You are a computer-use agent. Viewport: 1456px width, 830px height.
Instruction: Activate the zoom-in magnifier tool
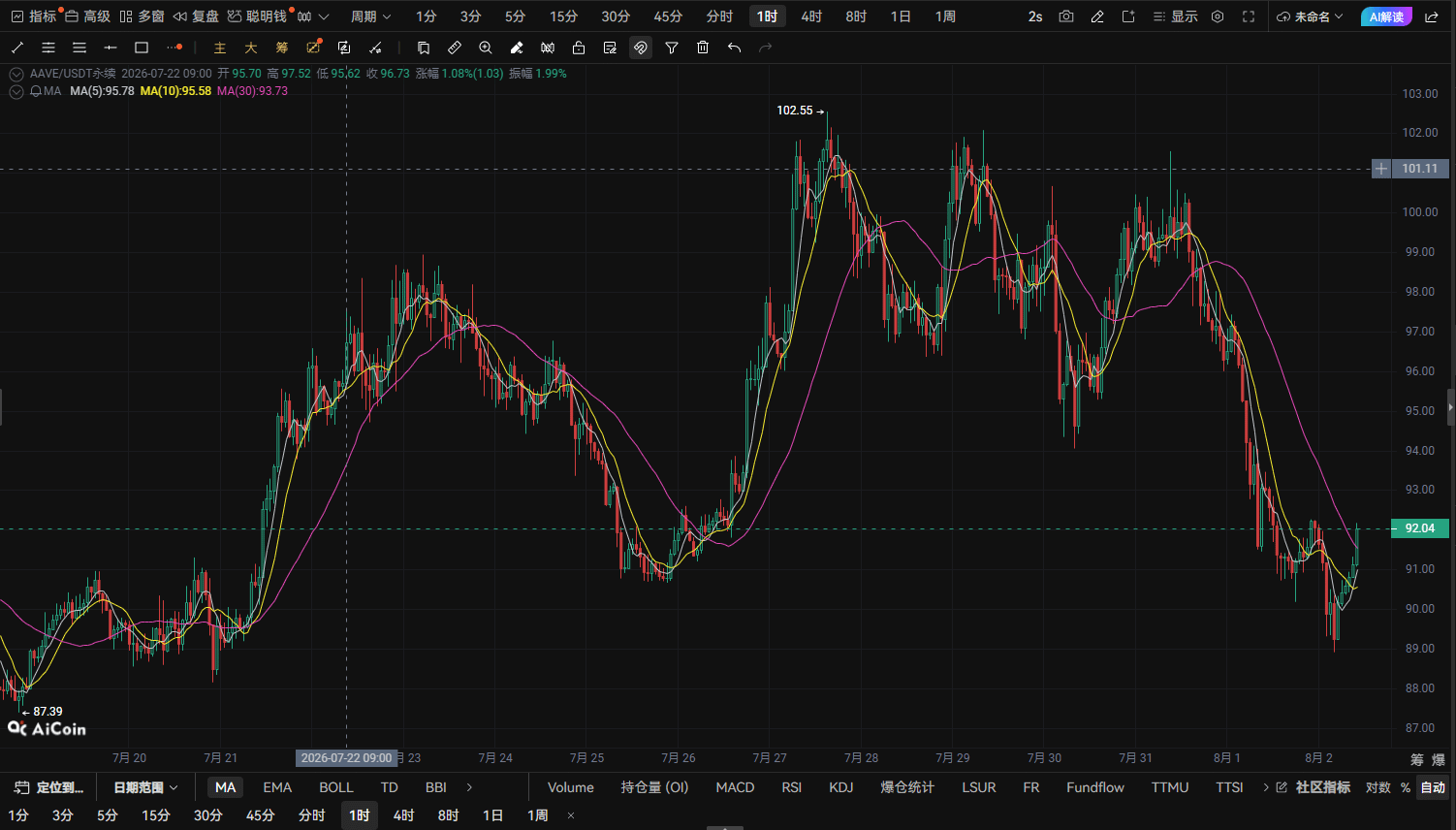pyautogui.click(x=486, y=48)
